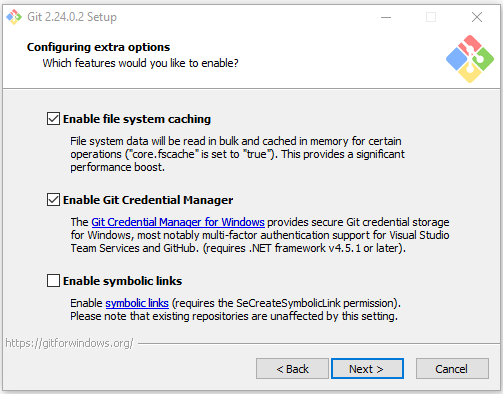Continue setup with the Next button
The image size is (503, 394).
pyautogui.click(x=367, y=369)
